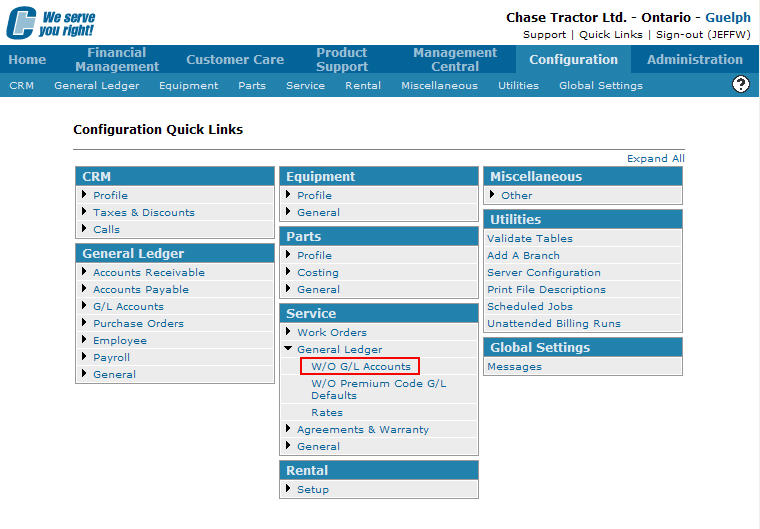The width and height of the screenshot is (760, 529).
Task: Click General link under Parts
Action: [318, 289]
